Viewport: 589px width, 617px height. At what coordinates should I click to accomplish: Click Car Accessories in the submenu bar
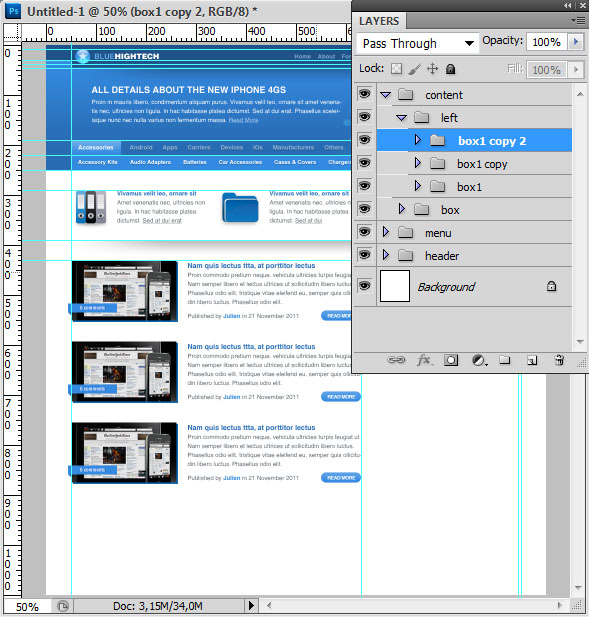[240, 162]
